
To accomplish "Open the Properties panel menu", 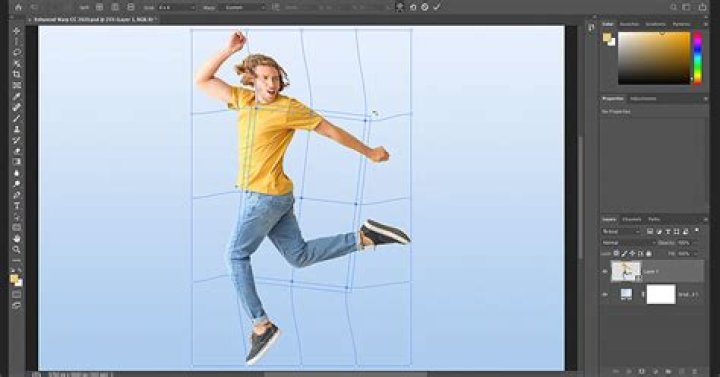I will [705, 99].
